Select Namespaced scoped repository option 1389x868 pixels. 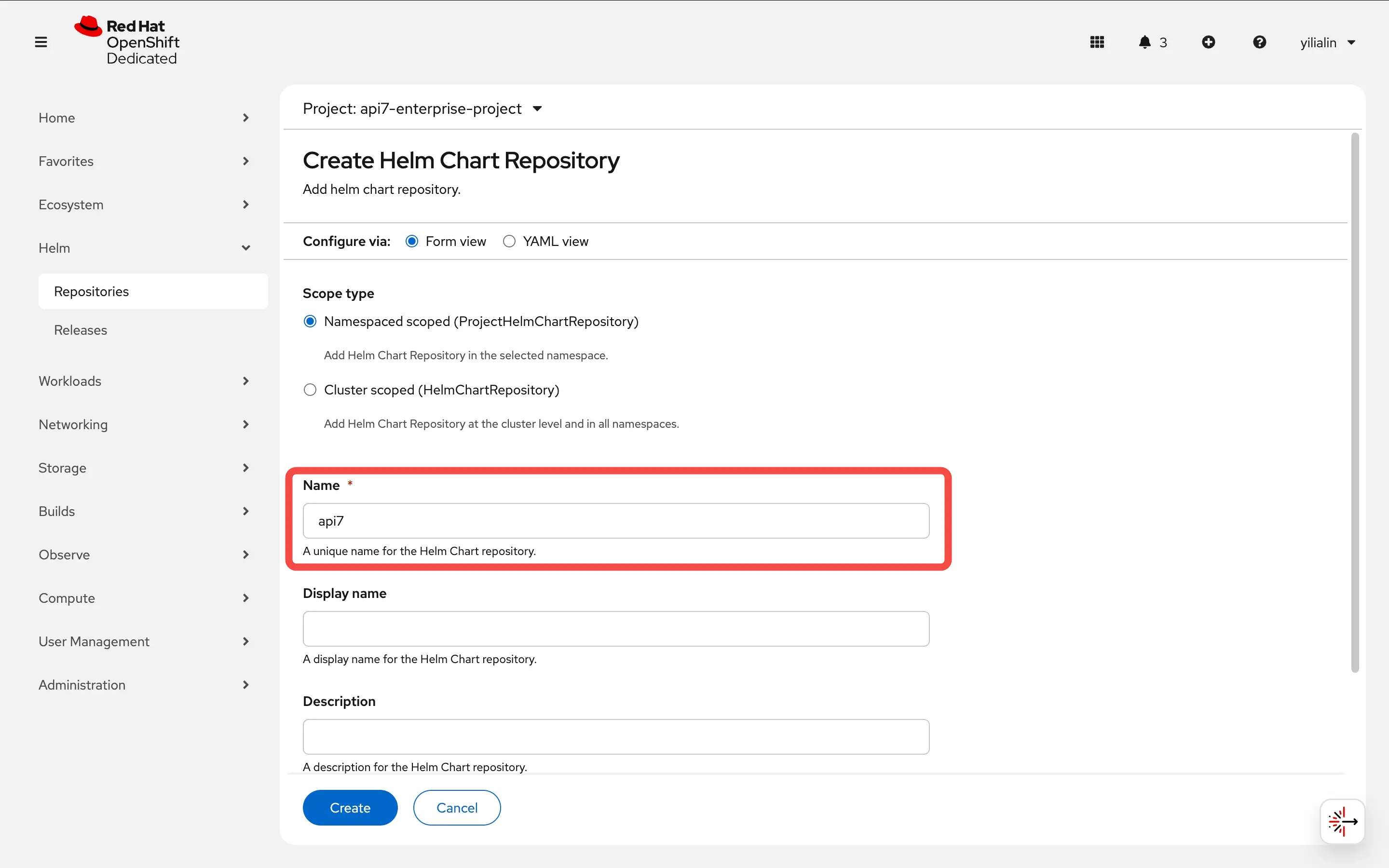pyautogui.click(x=310, y=321)
